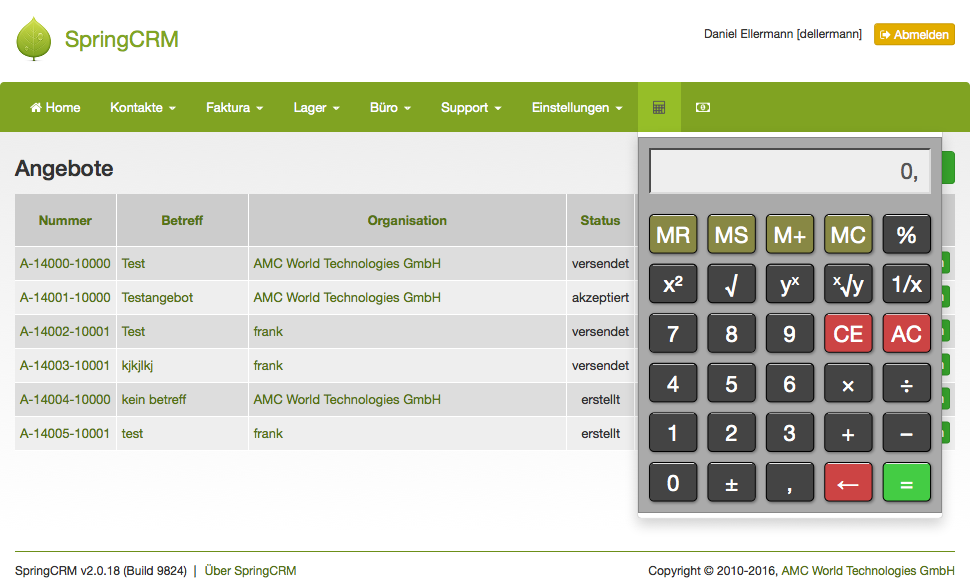The width and height of the screenshot is (971, 587).
Task: Expand the Support dropdown menu
Action: 471,107
